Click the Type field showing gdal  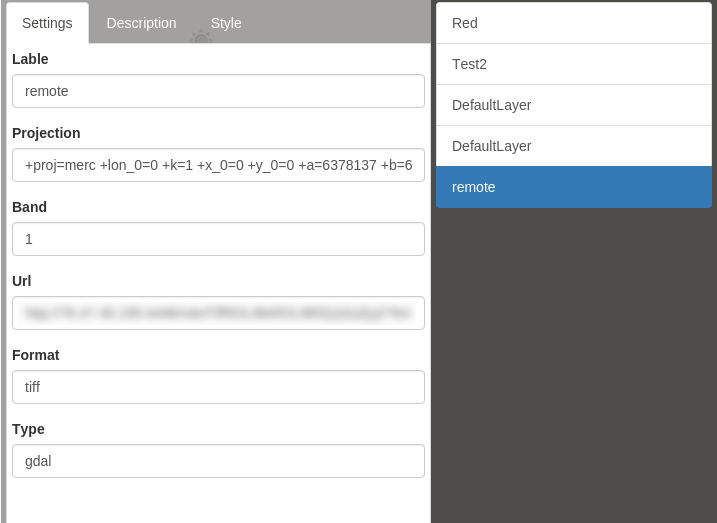(x=218, y=461)
